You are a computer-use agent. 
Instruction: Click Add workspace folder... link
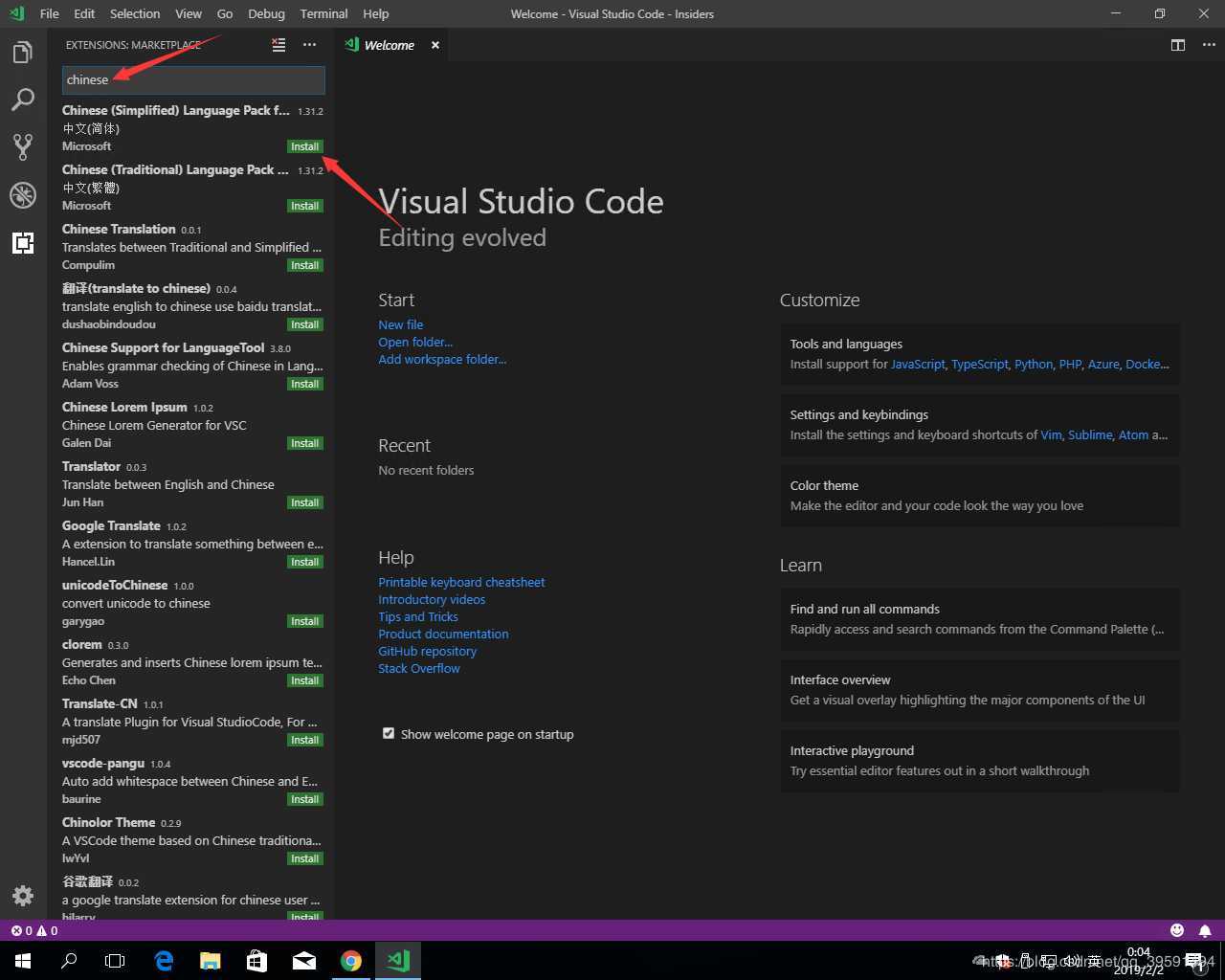[442, 359]
